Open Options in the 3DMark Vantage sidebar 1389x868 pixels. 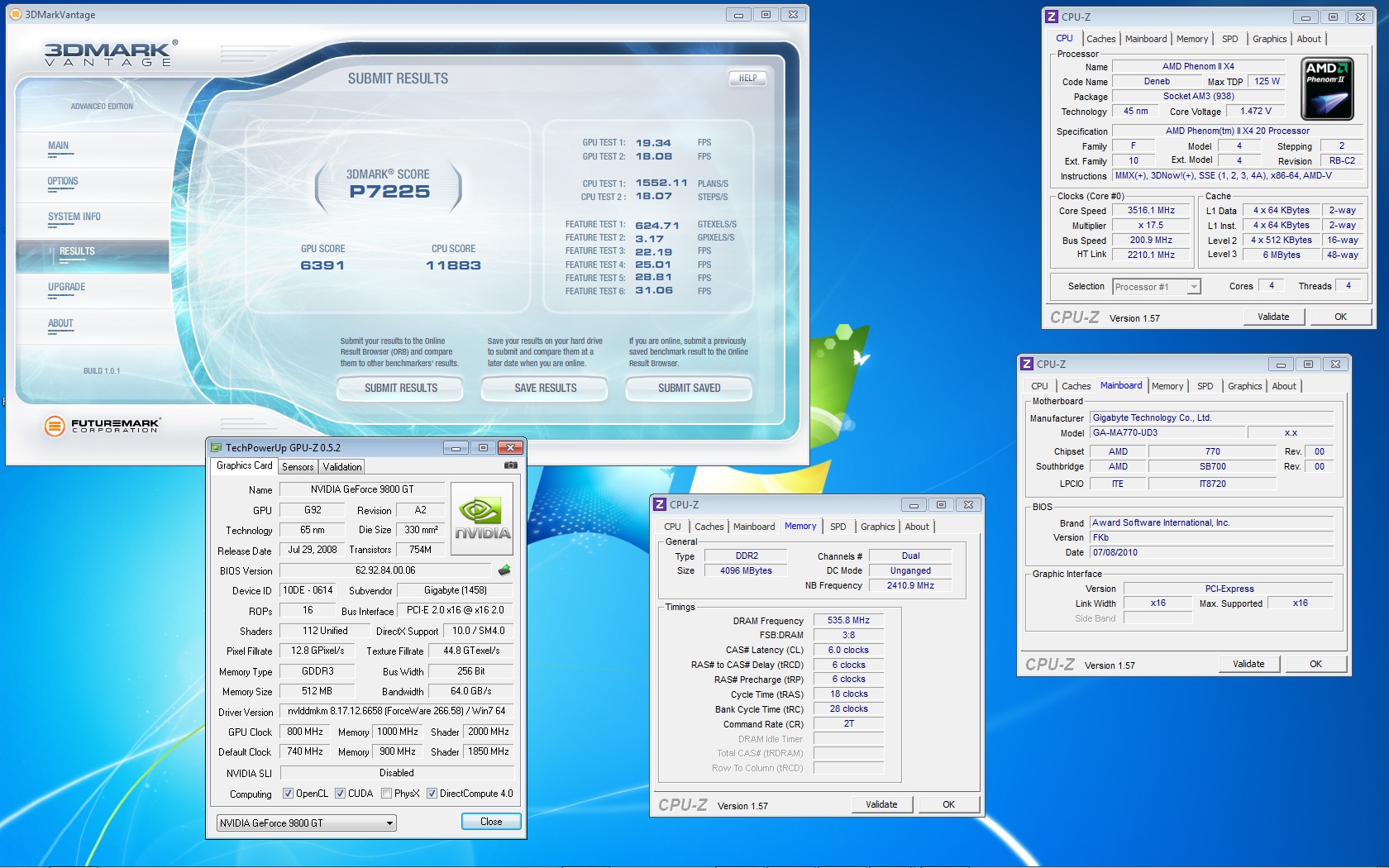tap(63, 182)
